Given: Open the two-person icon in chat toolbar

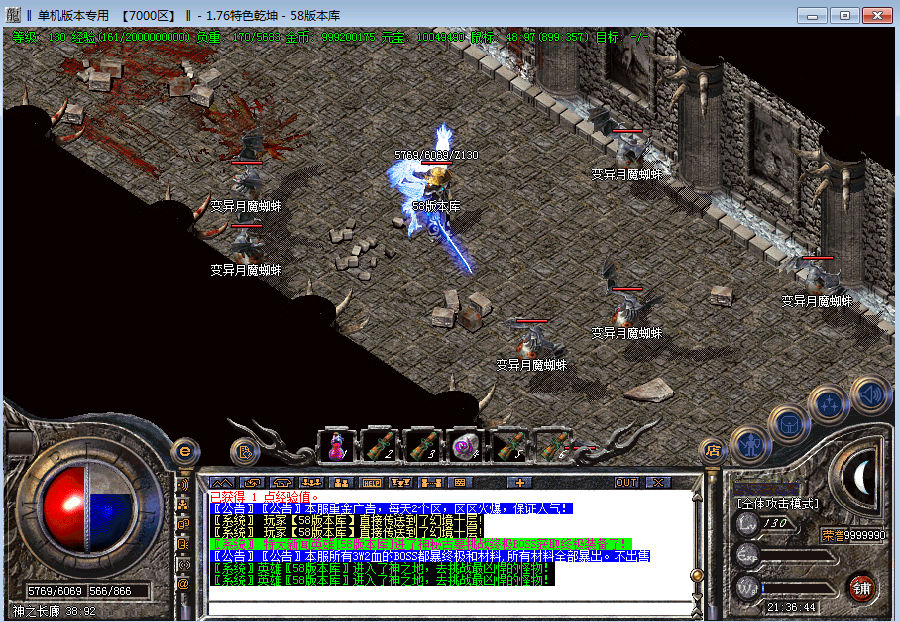Looking at the screenshot, I should [341, 483].
